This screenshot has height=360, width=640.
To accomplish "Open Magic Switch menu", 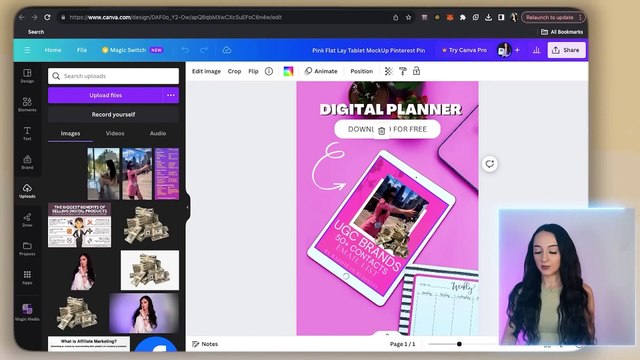I will click(x=132, y=50).
